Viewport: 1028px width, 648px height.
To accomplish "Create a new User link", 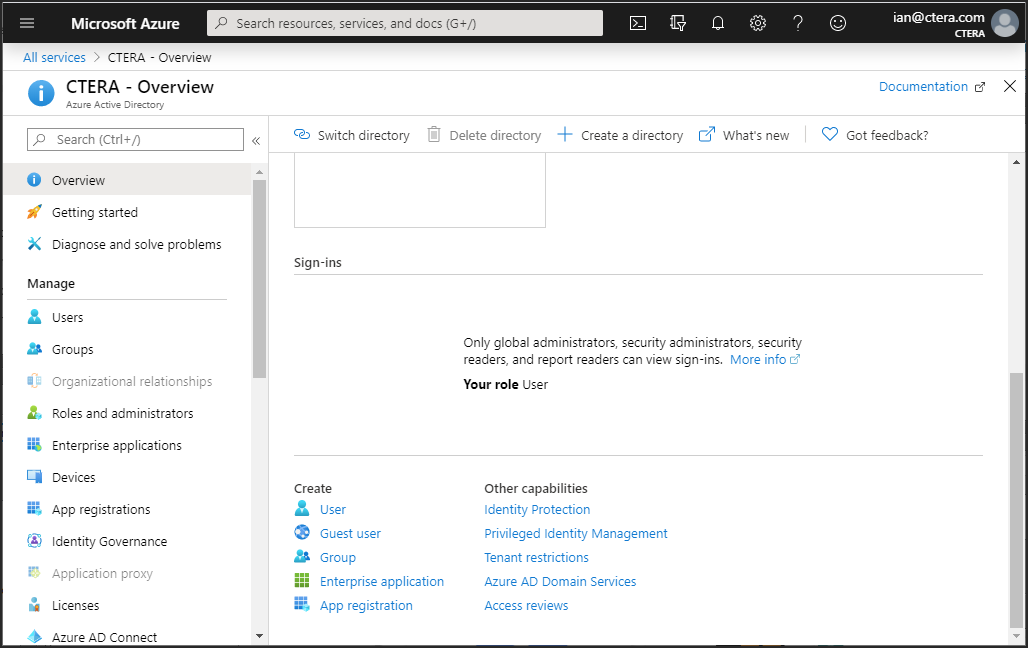I will tap(332, 509).
